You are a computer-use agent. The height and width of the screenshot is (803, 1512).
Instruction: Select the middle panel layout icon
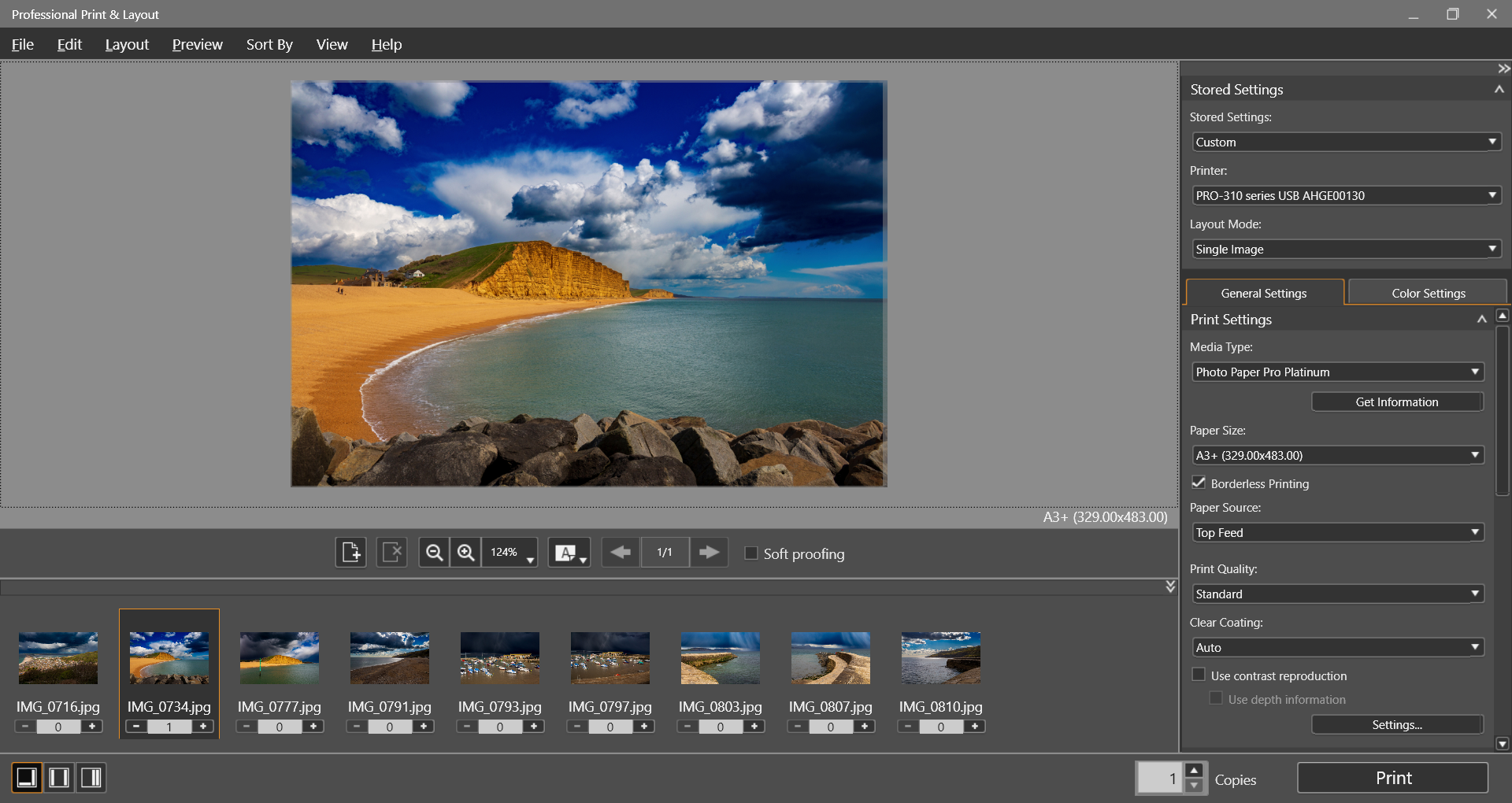[59, 778]
